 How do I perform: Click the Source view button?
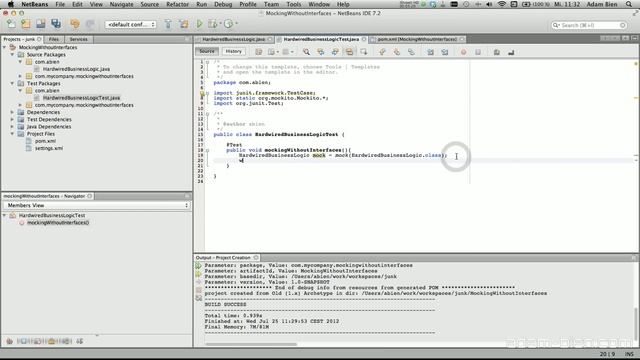tap(207, 51)
